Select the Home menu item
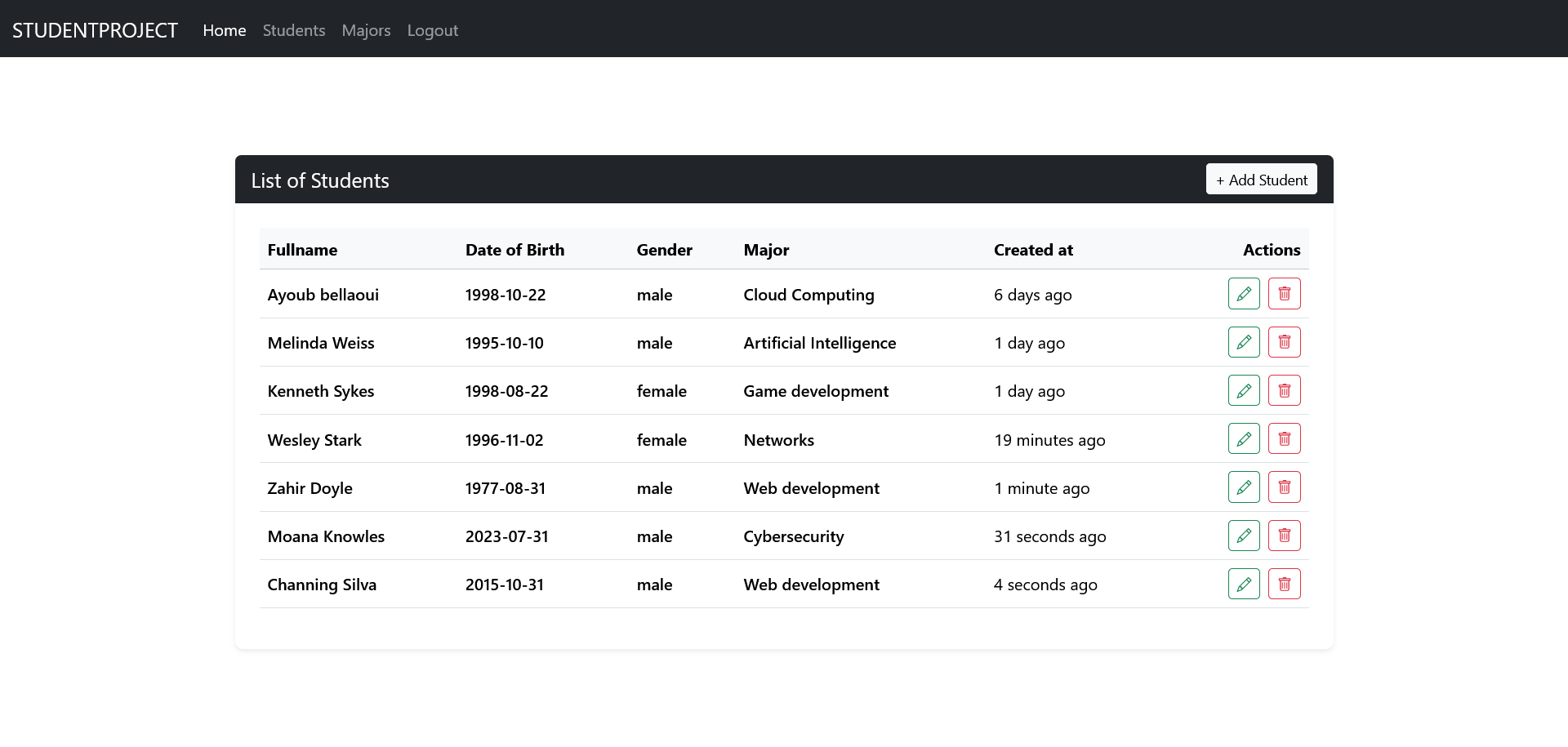The width and height of the screenshot is (1568, 747). click(224, 30)
